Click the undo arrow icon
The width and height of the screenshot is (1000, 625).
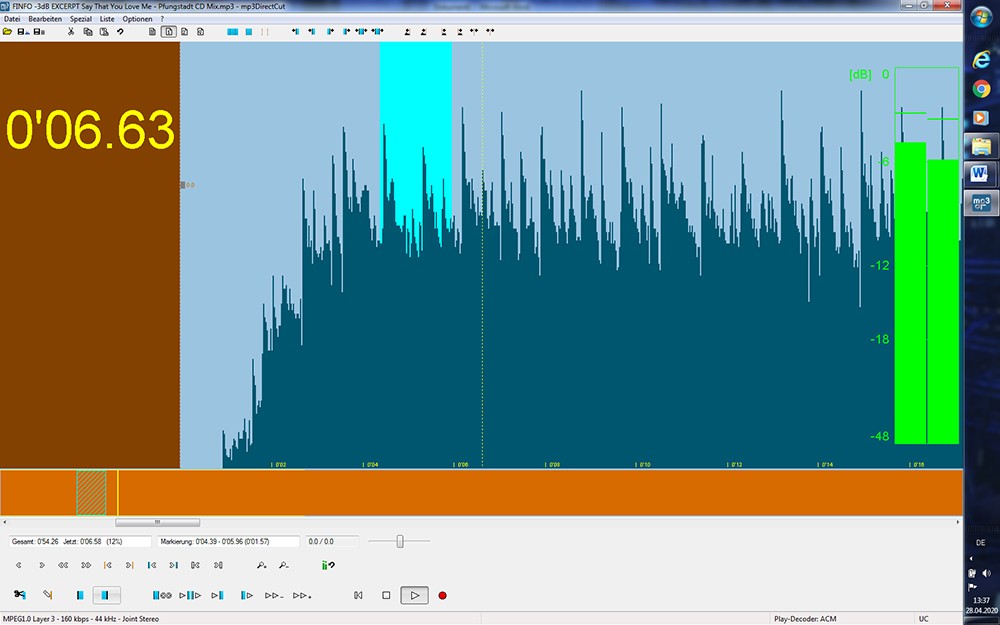pyautogui.click(x=120, y=32)
